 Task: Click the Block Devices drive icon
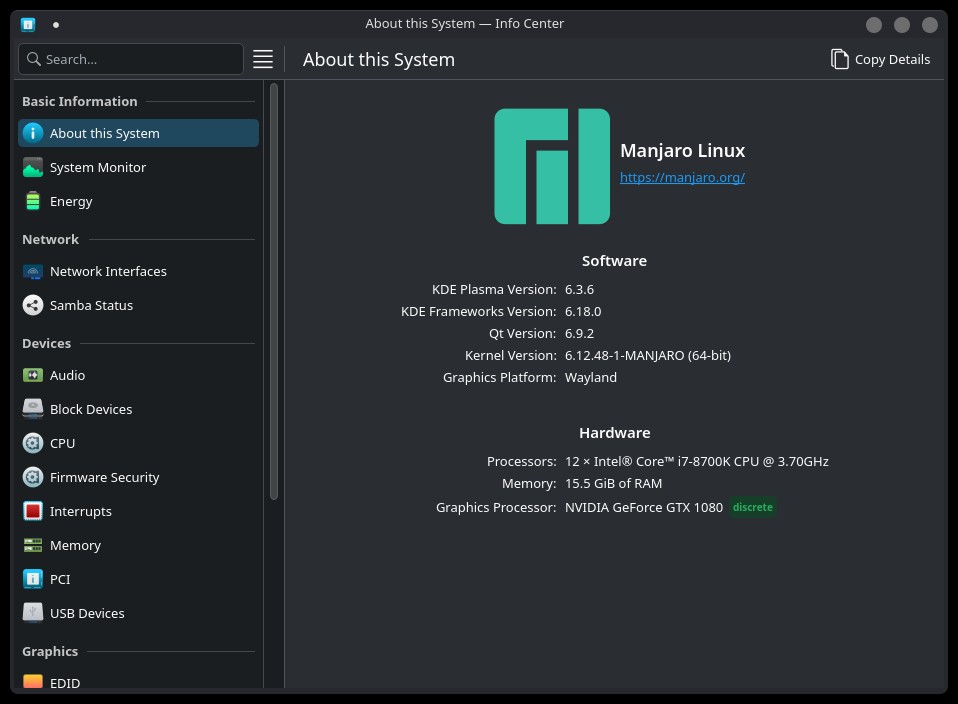coord(33,409)
